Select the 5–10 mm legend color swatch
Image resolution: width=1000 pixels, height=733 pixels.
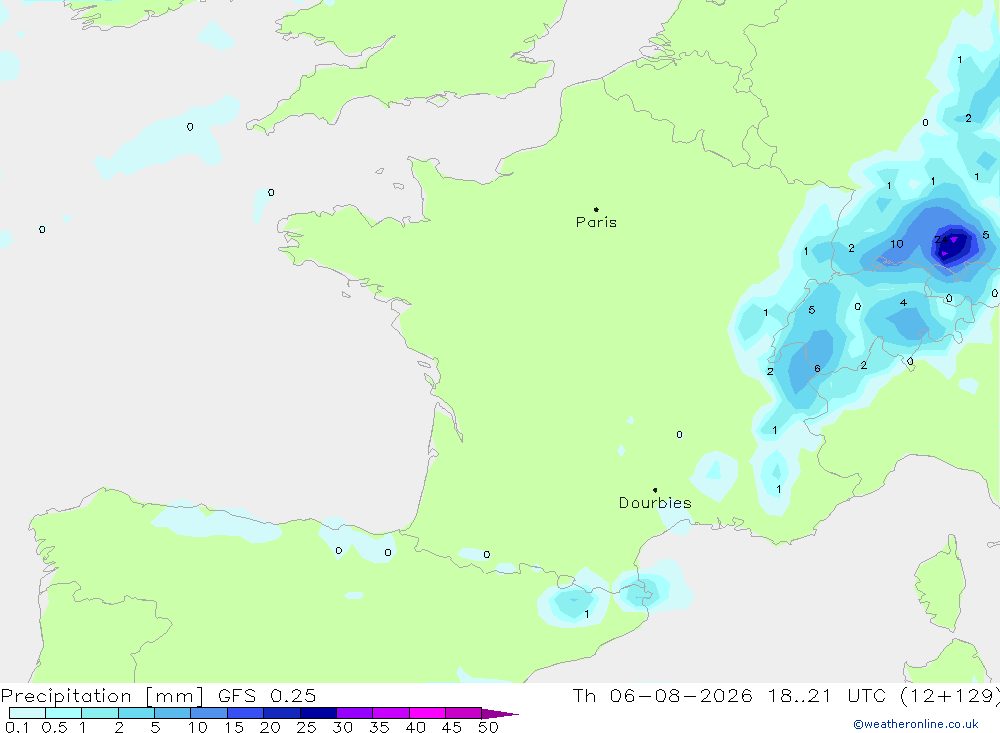click(x=173, y=713)
